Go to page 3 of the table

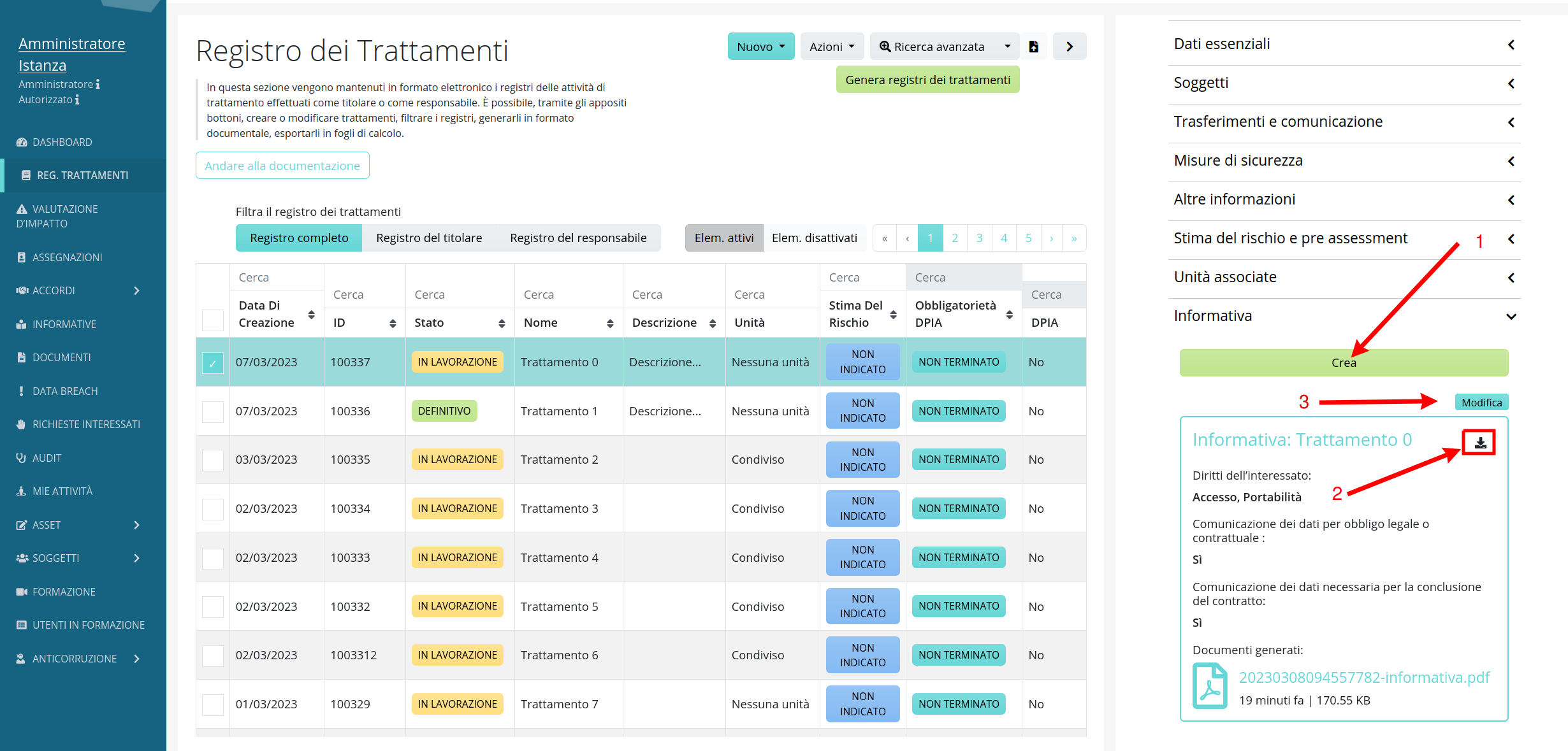(979, 238)
